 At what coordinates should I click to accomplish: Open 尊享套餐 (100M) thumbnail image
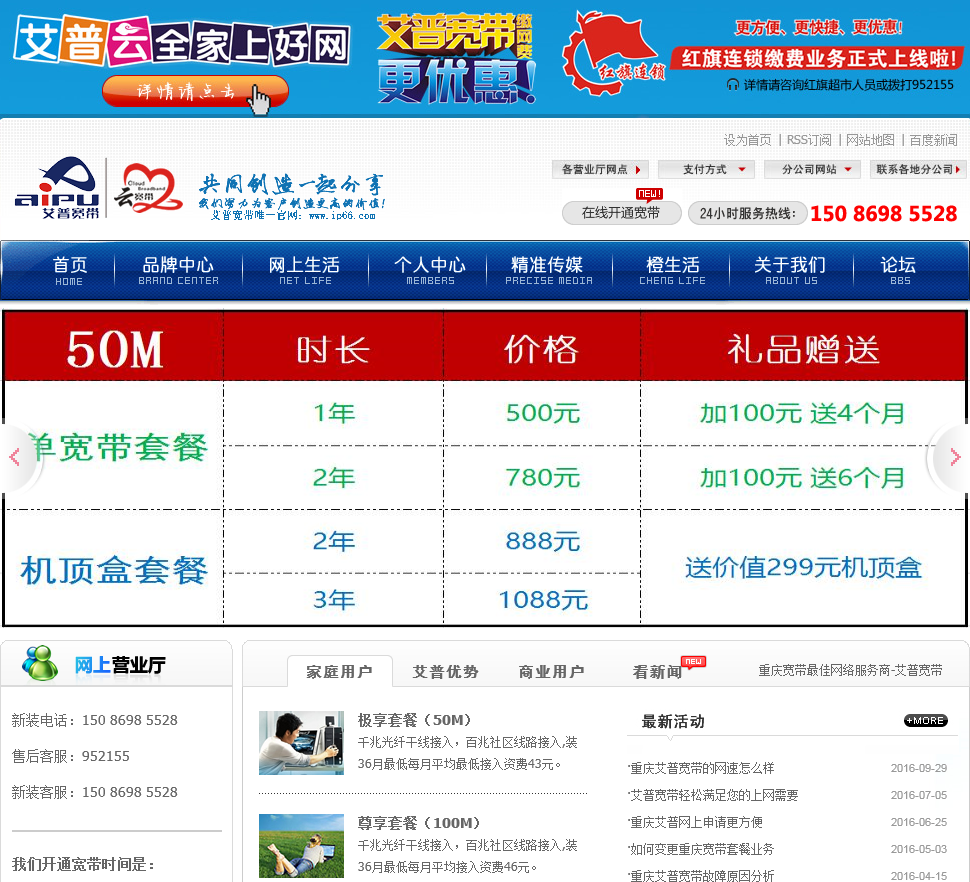pyautogui.click(x=301, y=846)
